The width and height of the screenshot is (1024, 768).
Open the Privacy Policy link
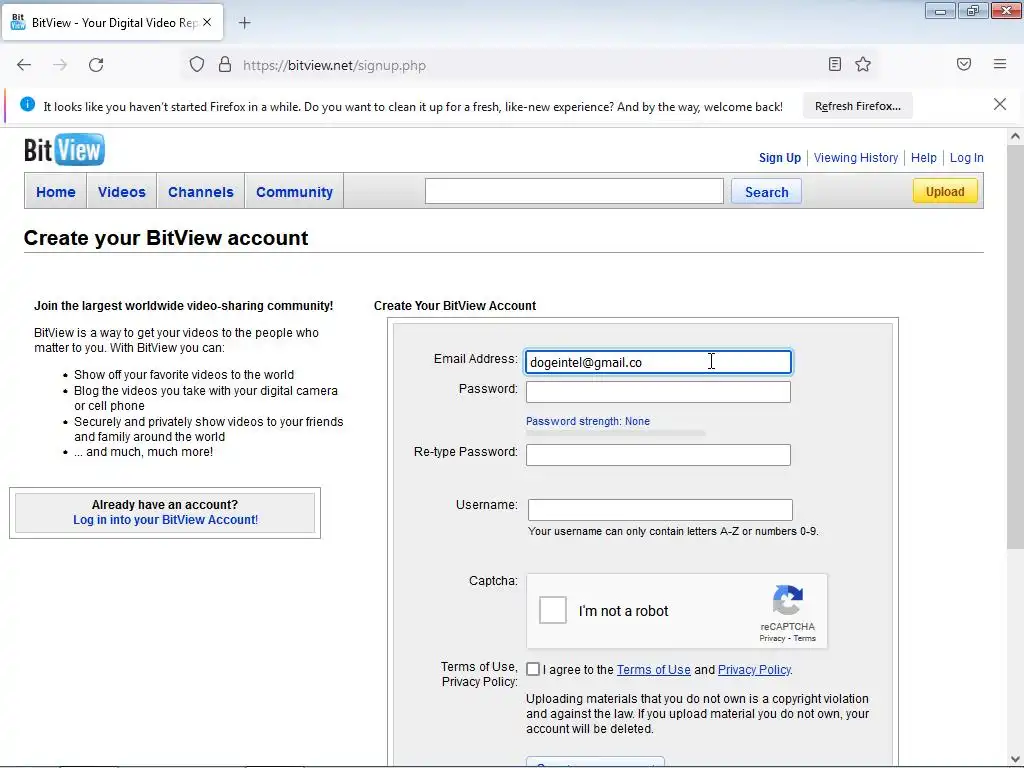pyautogui.click(x=754, y=669)
